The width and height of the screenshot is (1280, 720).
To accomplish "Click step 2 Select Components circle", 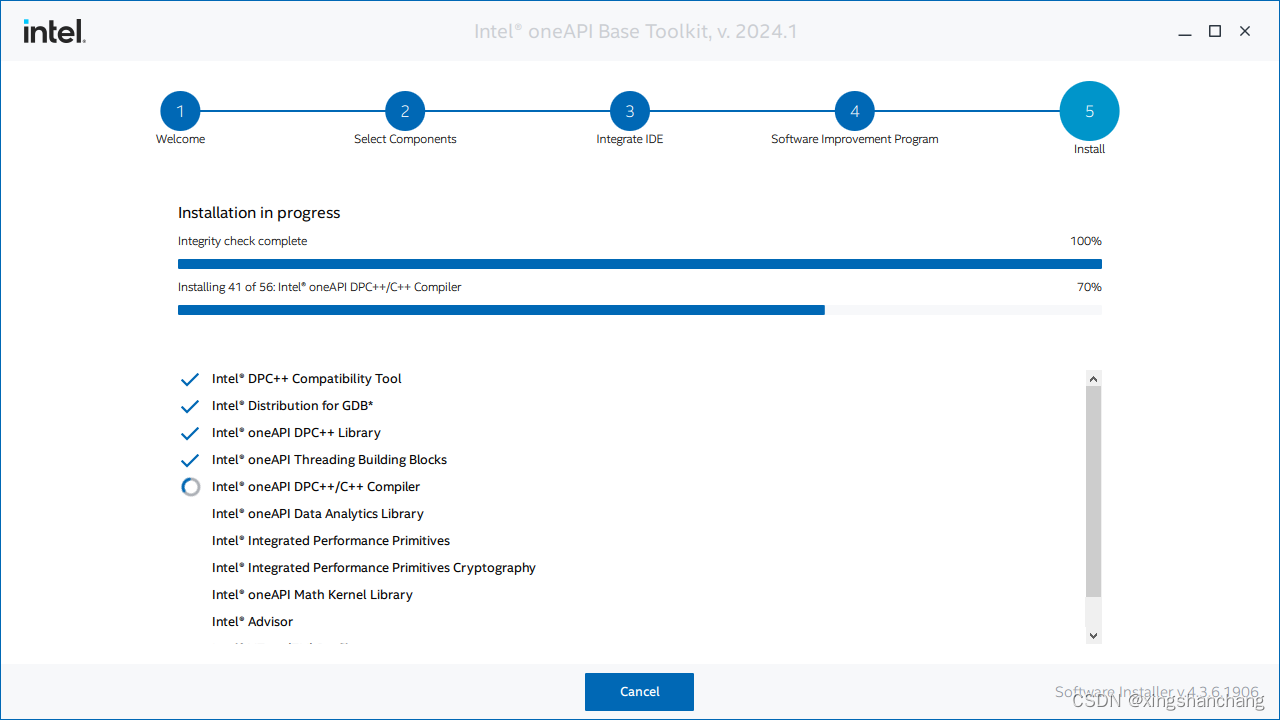I will (405, 111).
